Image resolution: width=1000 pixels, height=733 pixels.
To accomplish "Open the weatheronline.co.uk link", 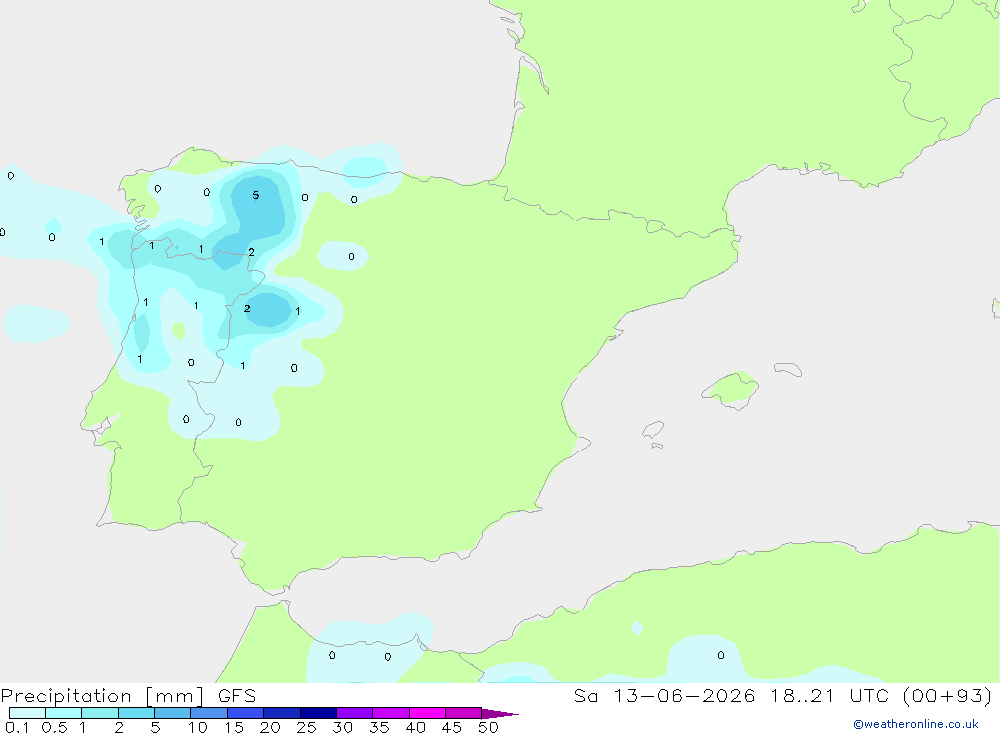I will point(916,724).
